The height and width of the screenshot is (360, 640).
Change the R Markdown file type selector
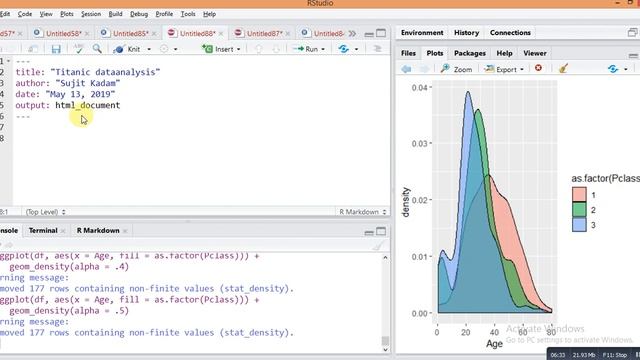pos(363,212)
